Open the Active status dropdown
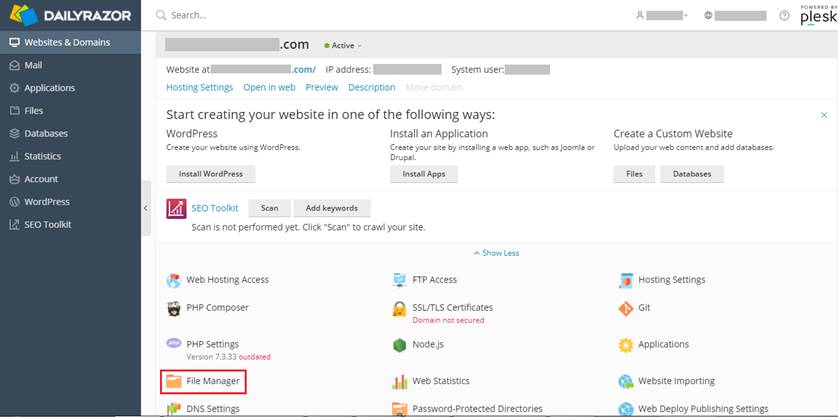Screen dimensions: 838x417 pyautogui.click(x=343, y=45)
